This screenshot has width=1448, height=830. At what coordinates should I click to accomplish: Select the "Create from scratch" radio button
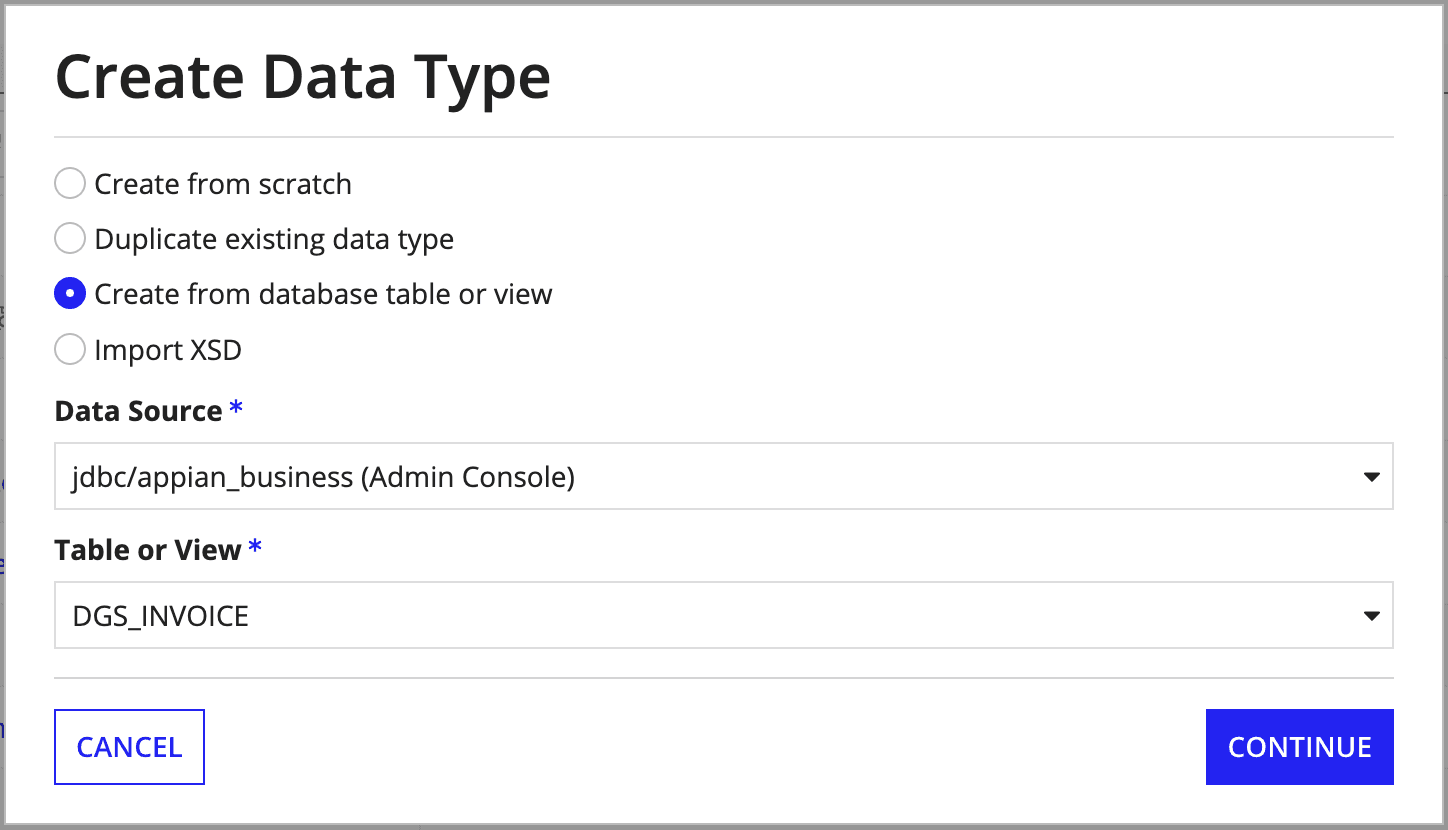tap(70, 184)
